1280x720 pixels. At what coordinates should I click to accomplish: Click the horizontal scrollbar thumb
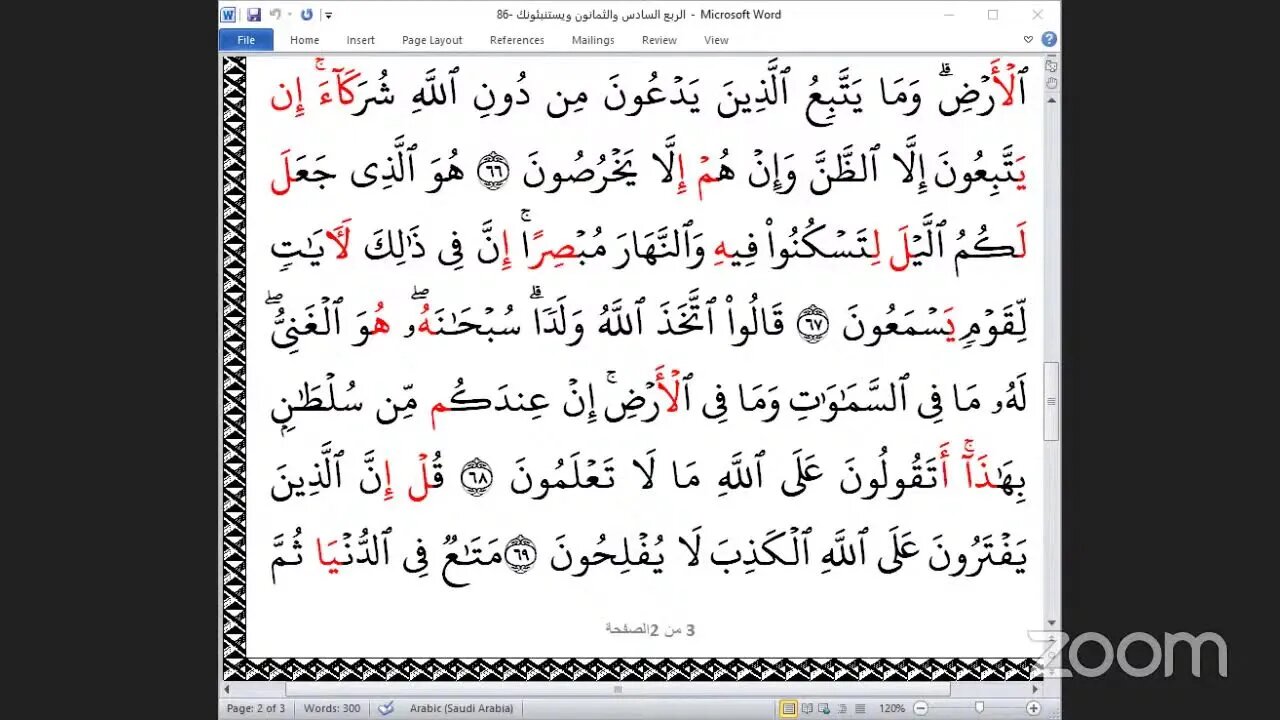click(x=618, y=689)
